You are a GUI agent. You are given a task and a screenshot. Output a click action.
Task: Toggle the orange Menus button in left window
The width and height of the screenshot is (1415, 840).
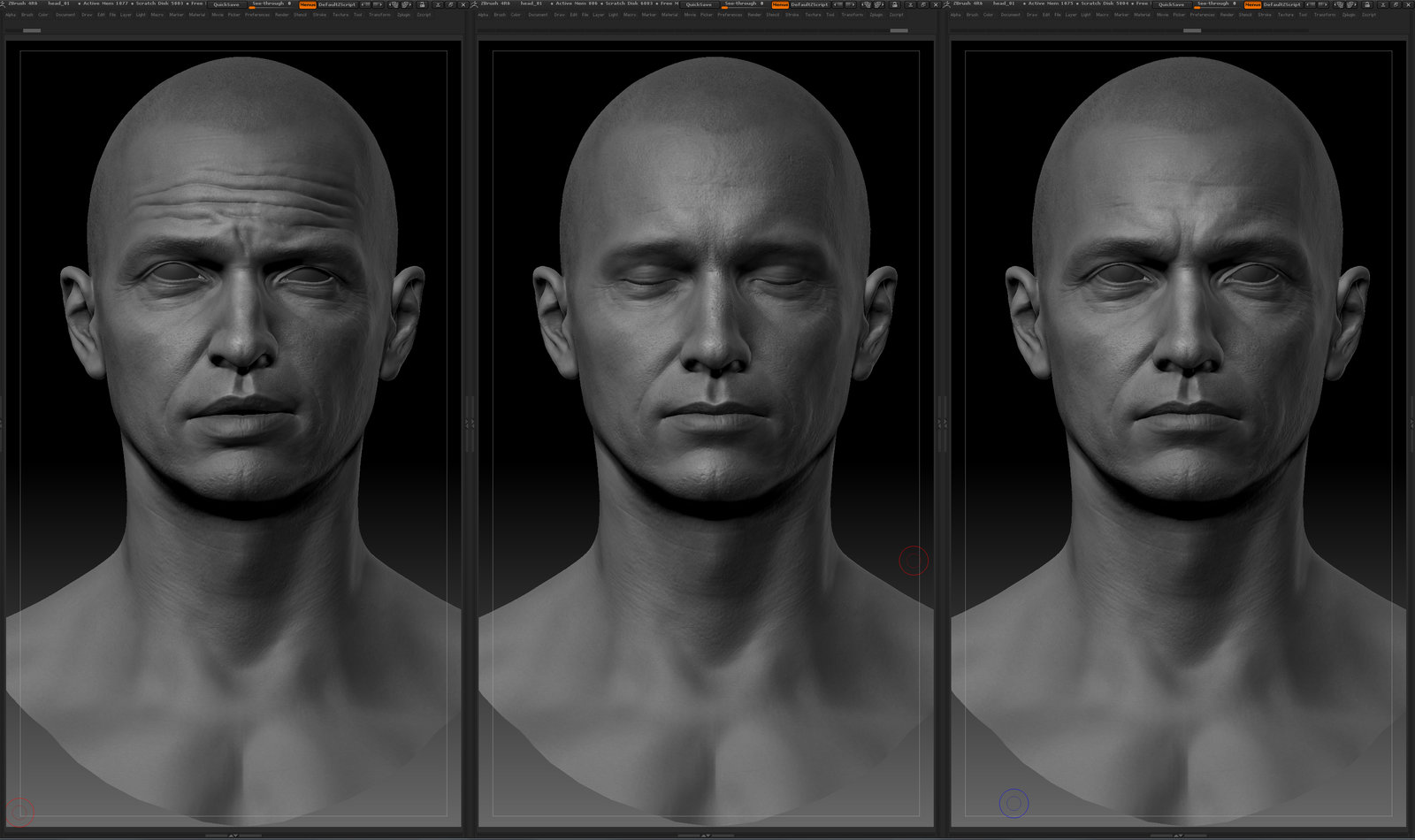[x=307, y=4]
